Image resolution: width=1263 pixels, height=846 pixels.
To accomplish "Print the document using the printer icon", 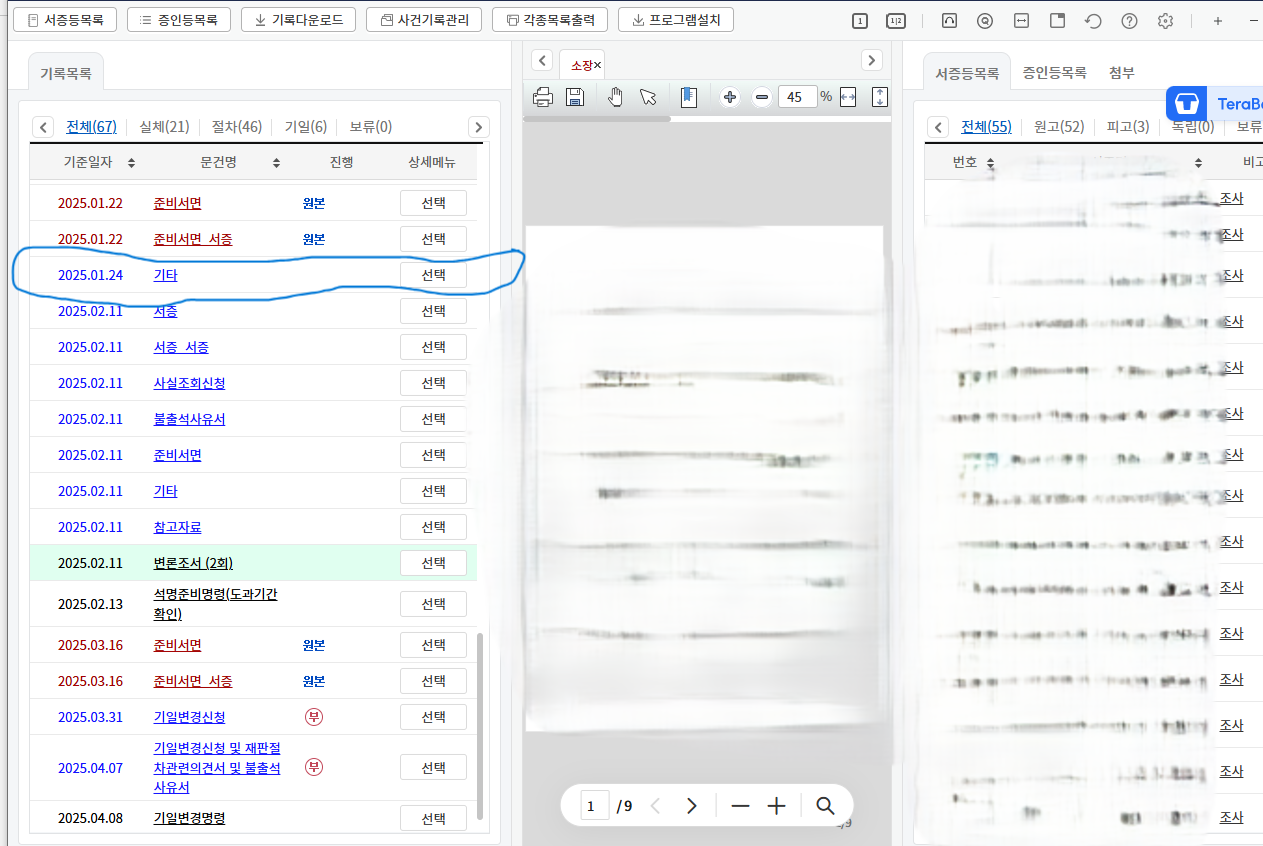I will pyautogui.click(x=543, y=96).
